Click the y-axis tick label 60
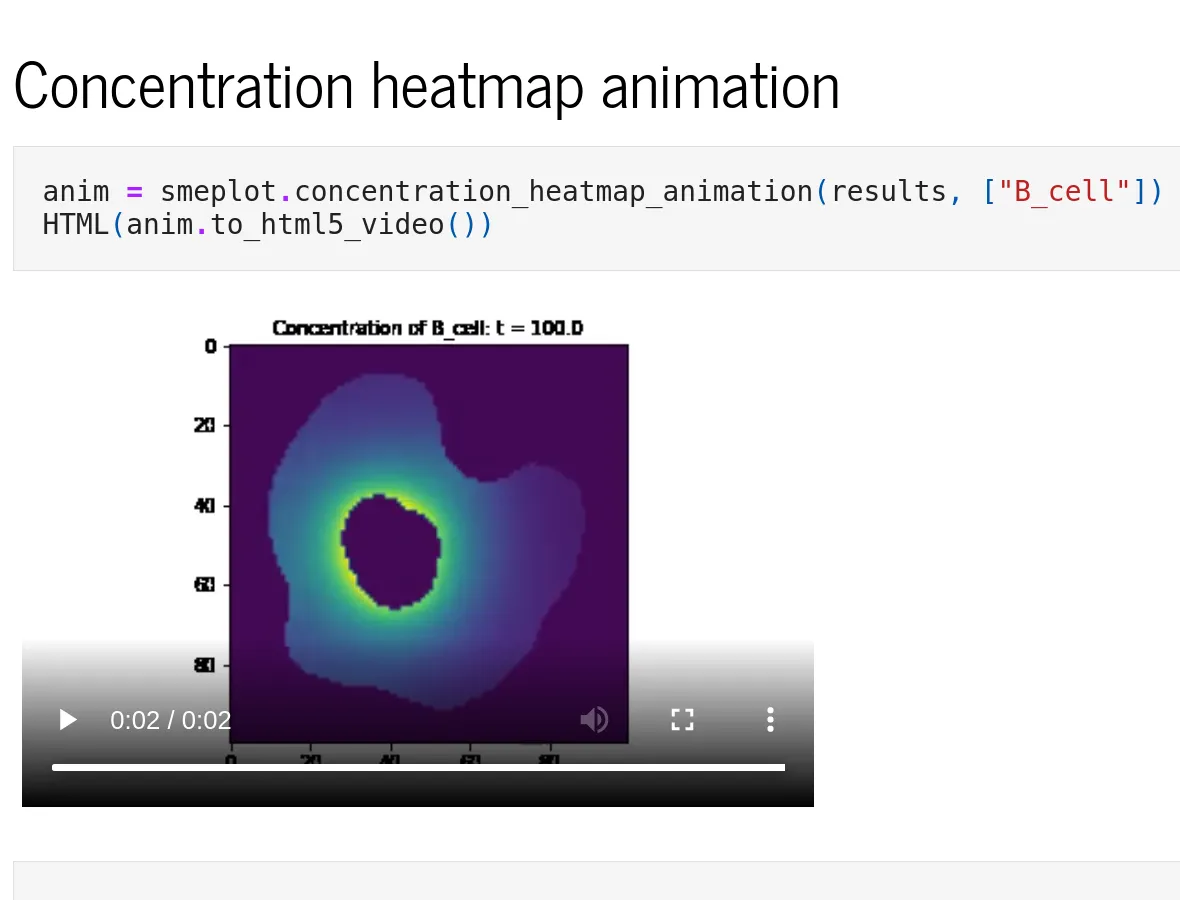Viewport: 1180px width, 900px height. pyautogui.click(x=204, y=585)
